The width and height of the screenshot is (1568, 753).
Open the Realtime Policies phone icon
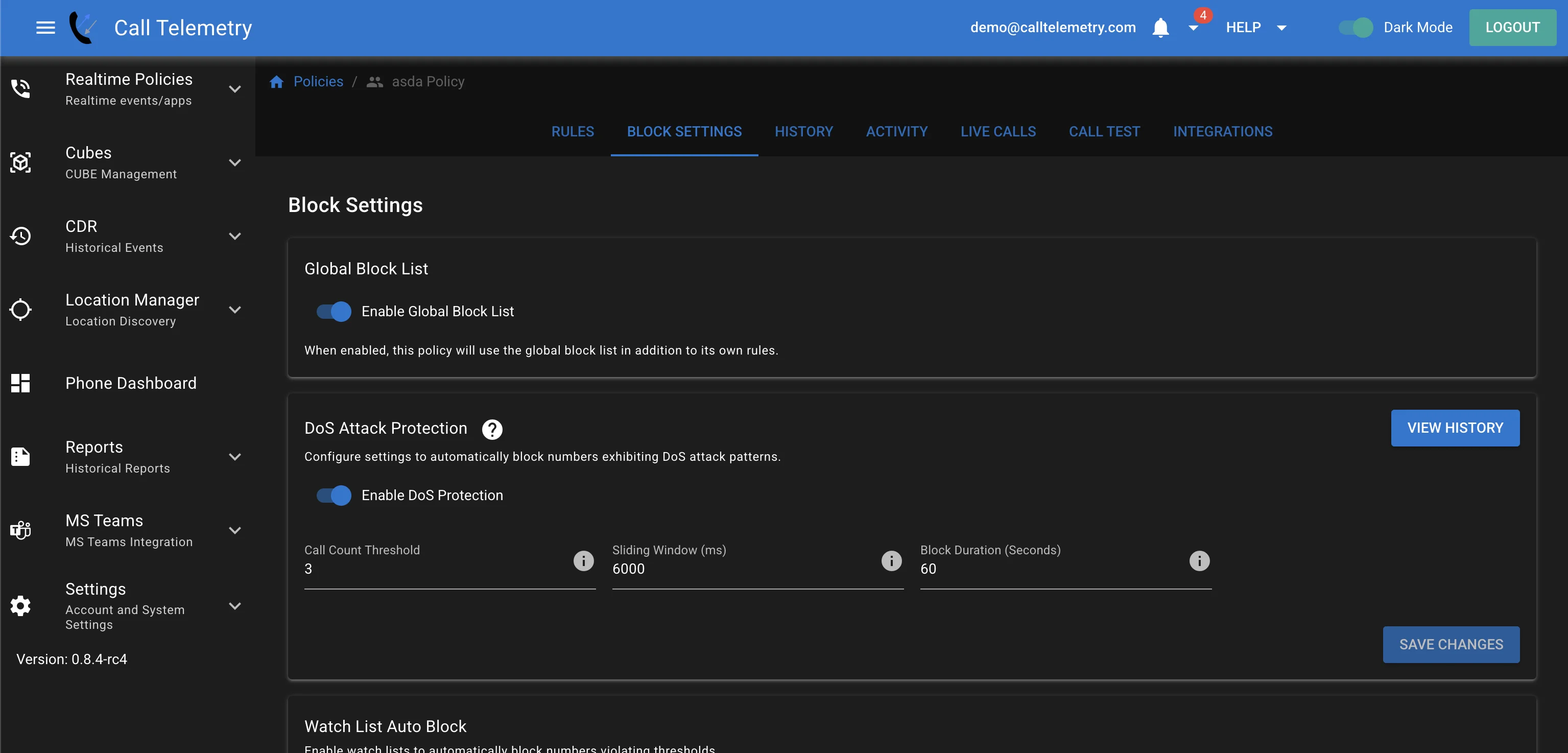point(21,89)
